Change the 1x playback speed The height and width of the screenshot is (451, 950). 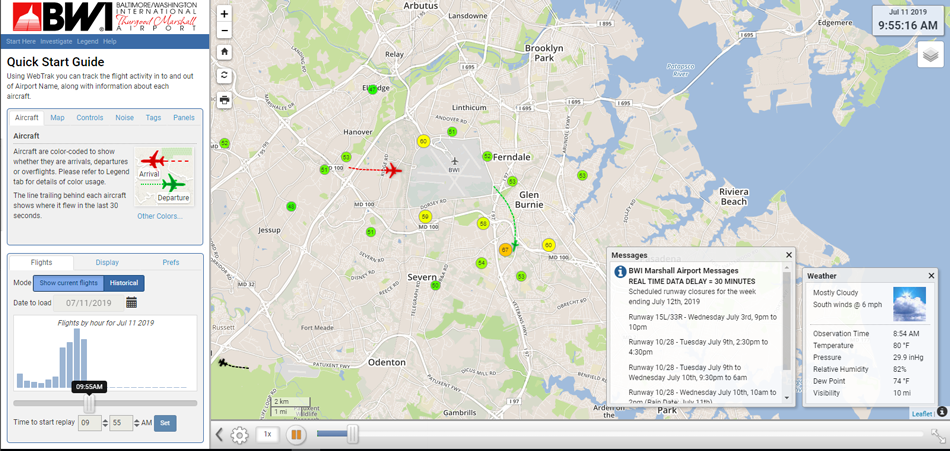point(267,435)
